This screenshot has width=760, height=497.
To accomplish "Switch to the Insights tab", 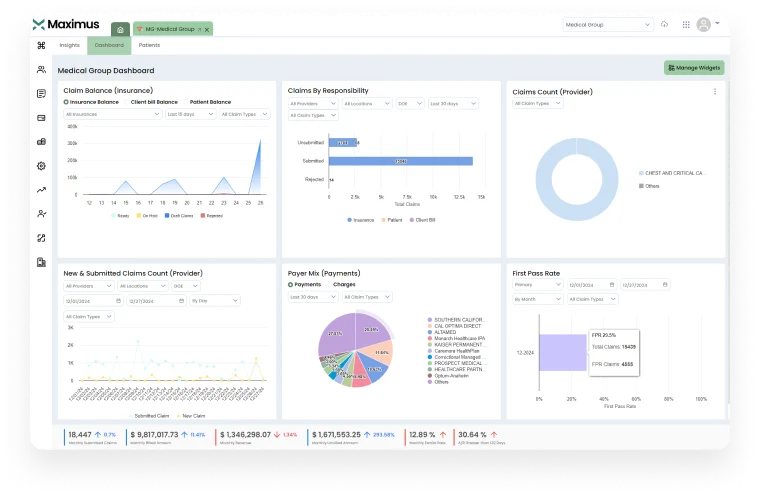I will pos(69,45).
